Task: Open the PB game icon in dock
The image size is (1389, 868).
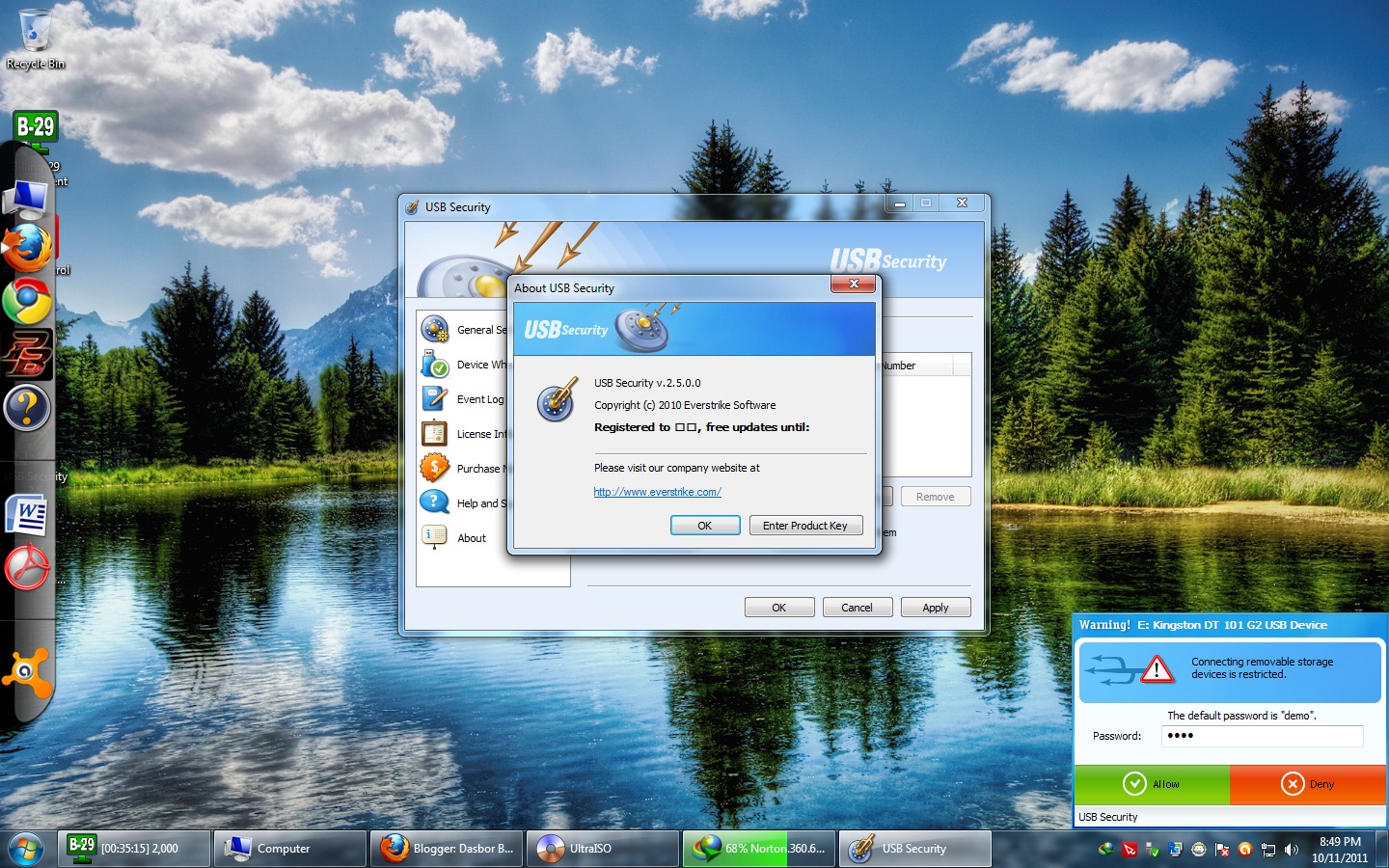Action: [27, 355]
